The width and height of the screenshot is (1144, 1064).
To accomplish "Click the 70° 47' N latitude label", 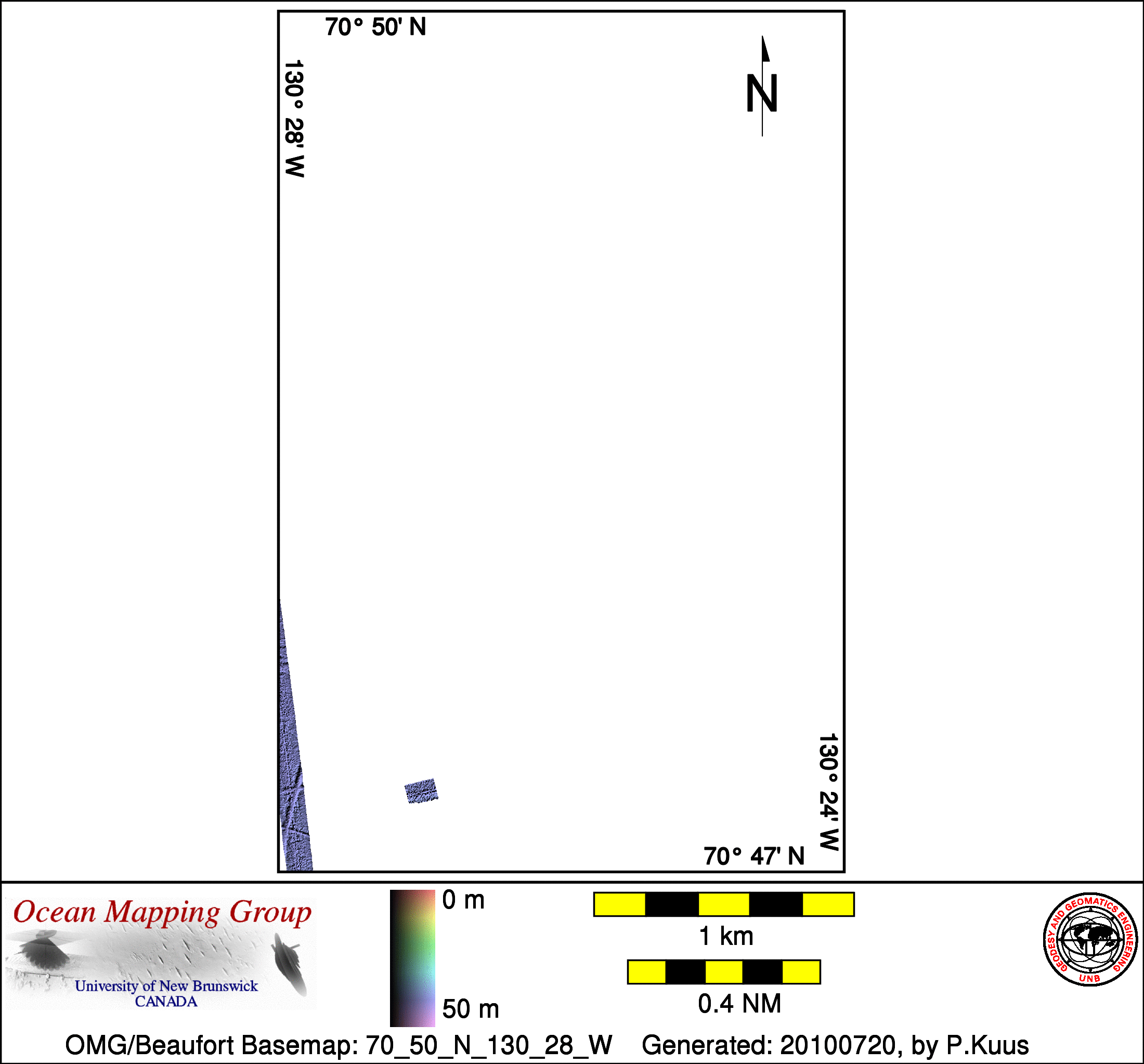I will pyautogui.click(x=754, y=857).
